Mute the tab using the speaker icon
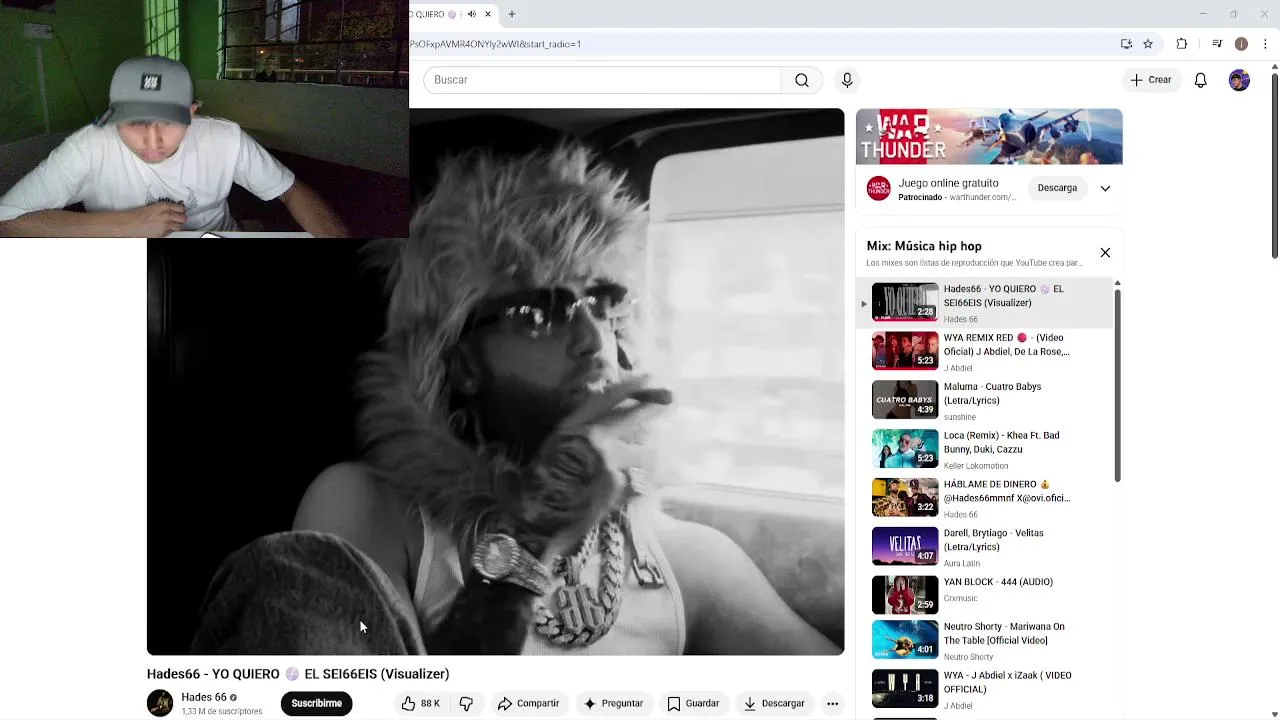This screenshot has height=720, width=1280. pos(471,14)
